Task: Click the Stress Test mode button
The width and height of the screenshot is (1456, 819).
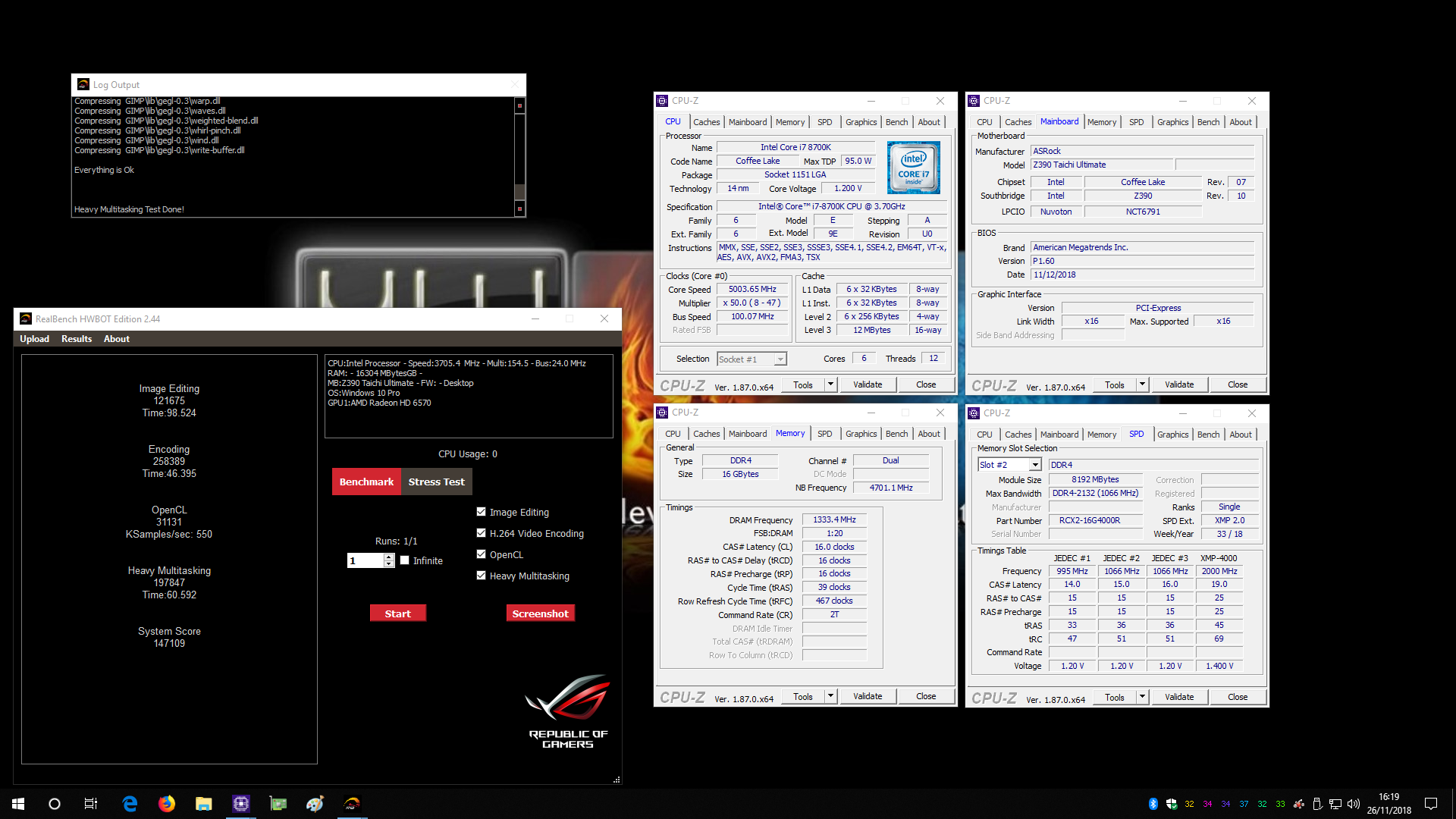Action: tap(436, 482)
